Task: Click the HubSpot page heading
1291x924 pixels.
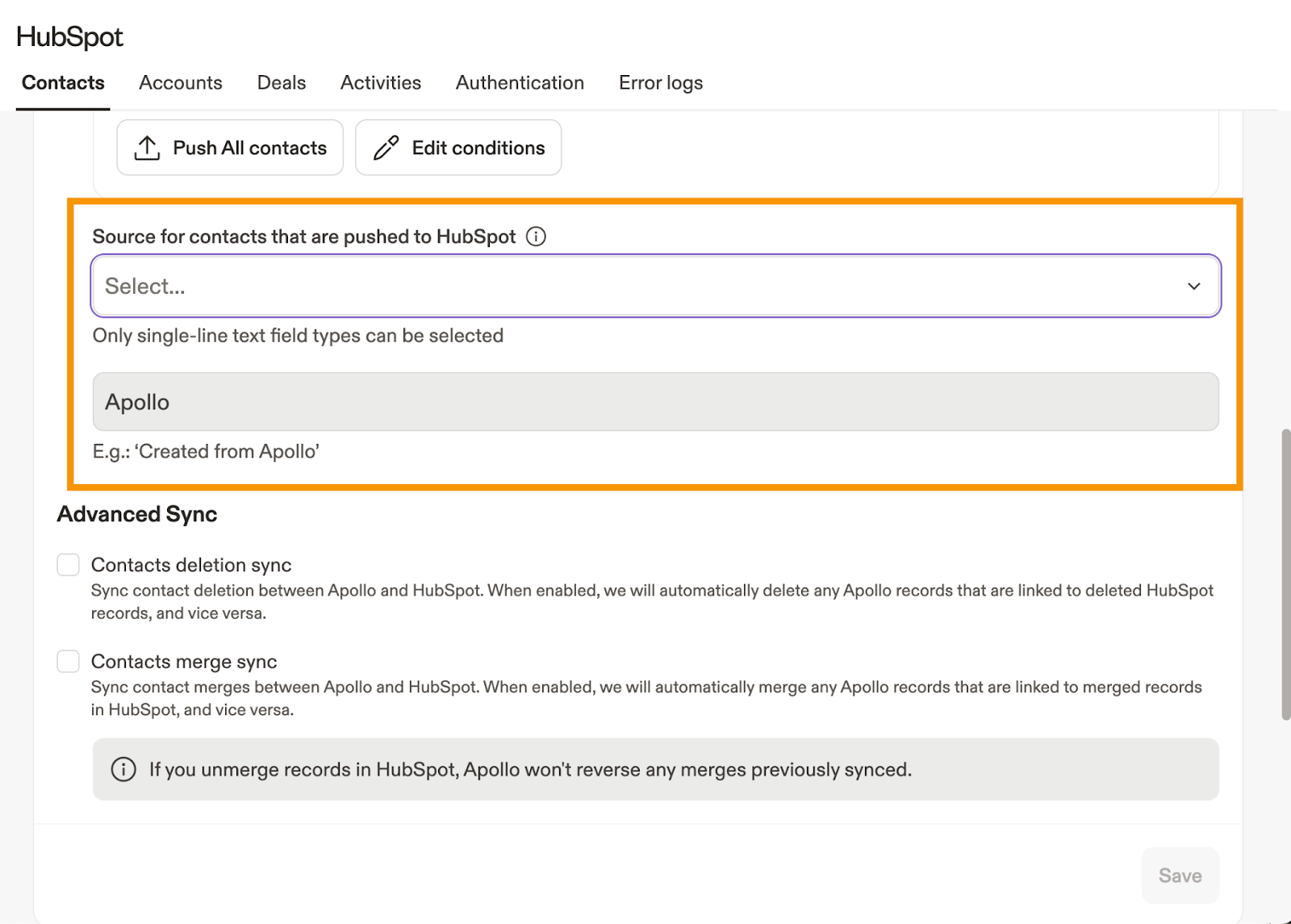Action: point(69,37)
